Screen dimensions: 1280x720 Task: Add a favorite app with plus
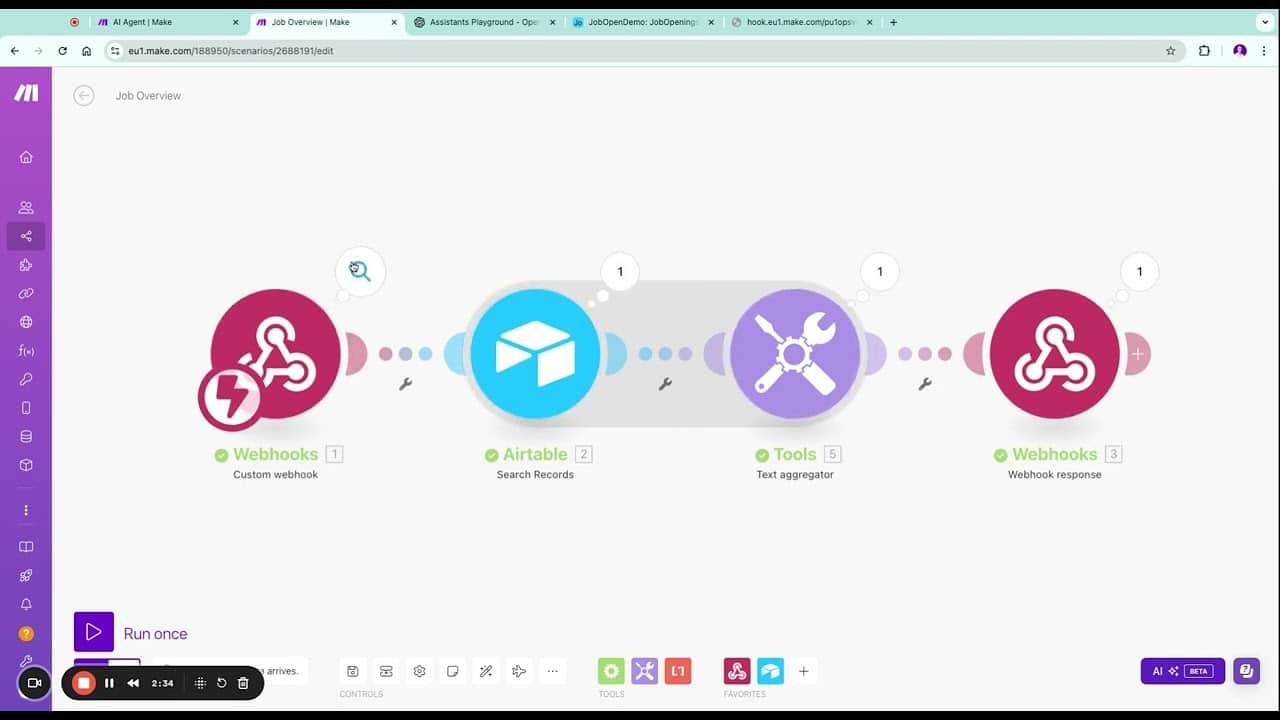click(803, 671)
